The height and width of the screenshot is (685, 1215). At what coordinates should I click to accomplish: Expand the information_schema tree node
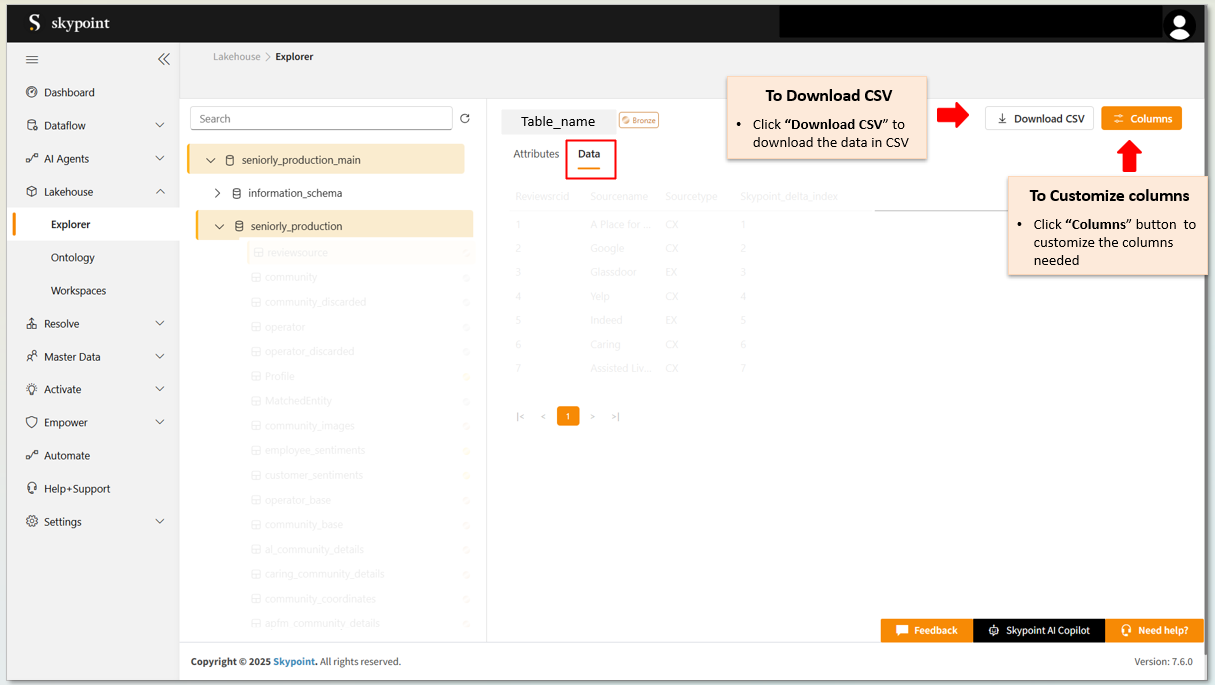tap(218, 193)
